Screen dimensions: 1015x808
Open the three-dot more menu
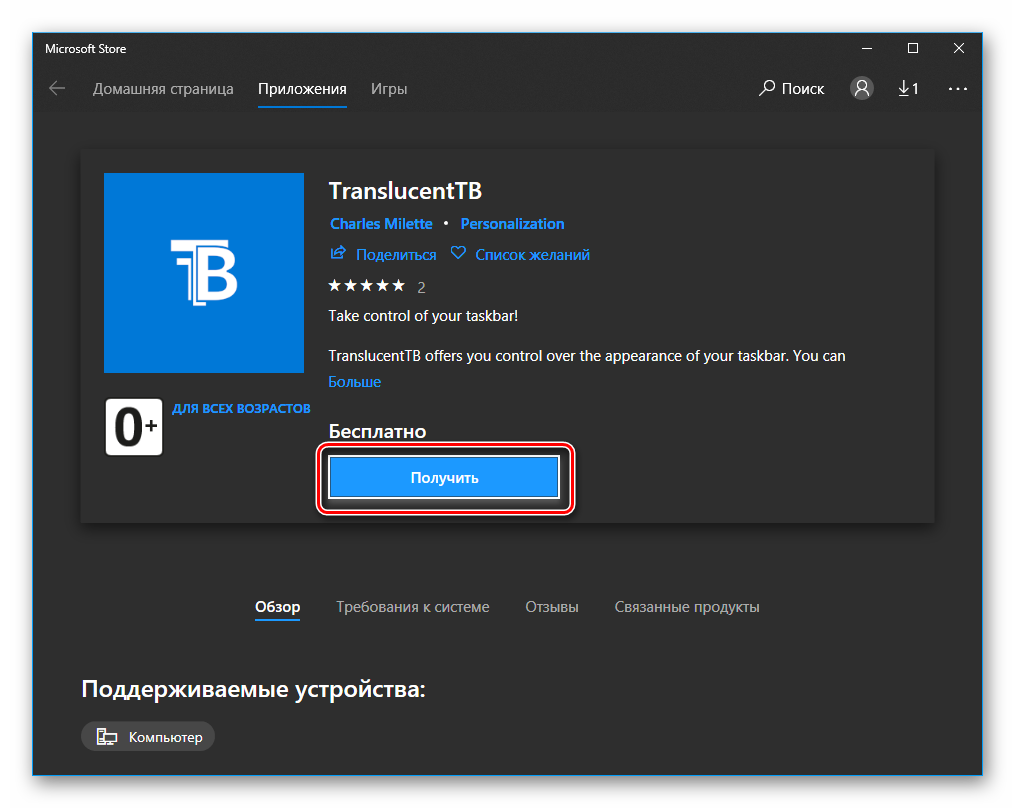(x=957, y=89)
